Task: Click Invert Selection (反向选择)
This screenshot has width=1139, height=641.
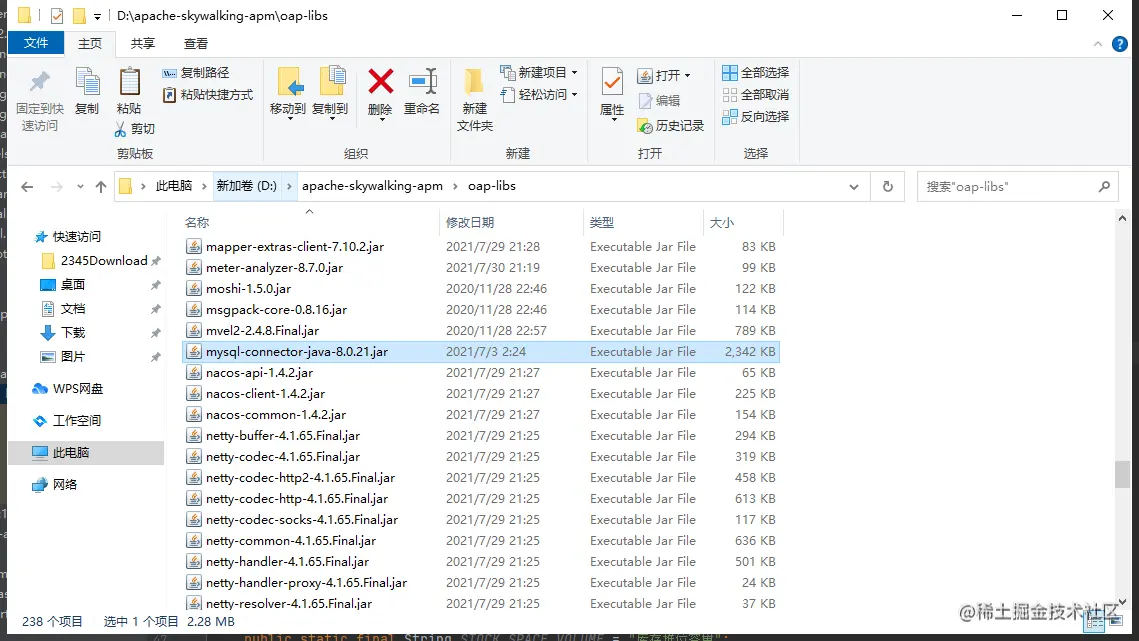Action: (755, 116)
